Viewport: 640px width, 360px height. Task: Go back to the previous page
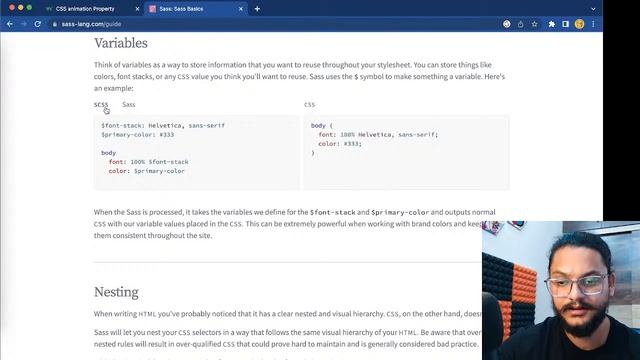click(10, 24)
